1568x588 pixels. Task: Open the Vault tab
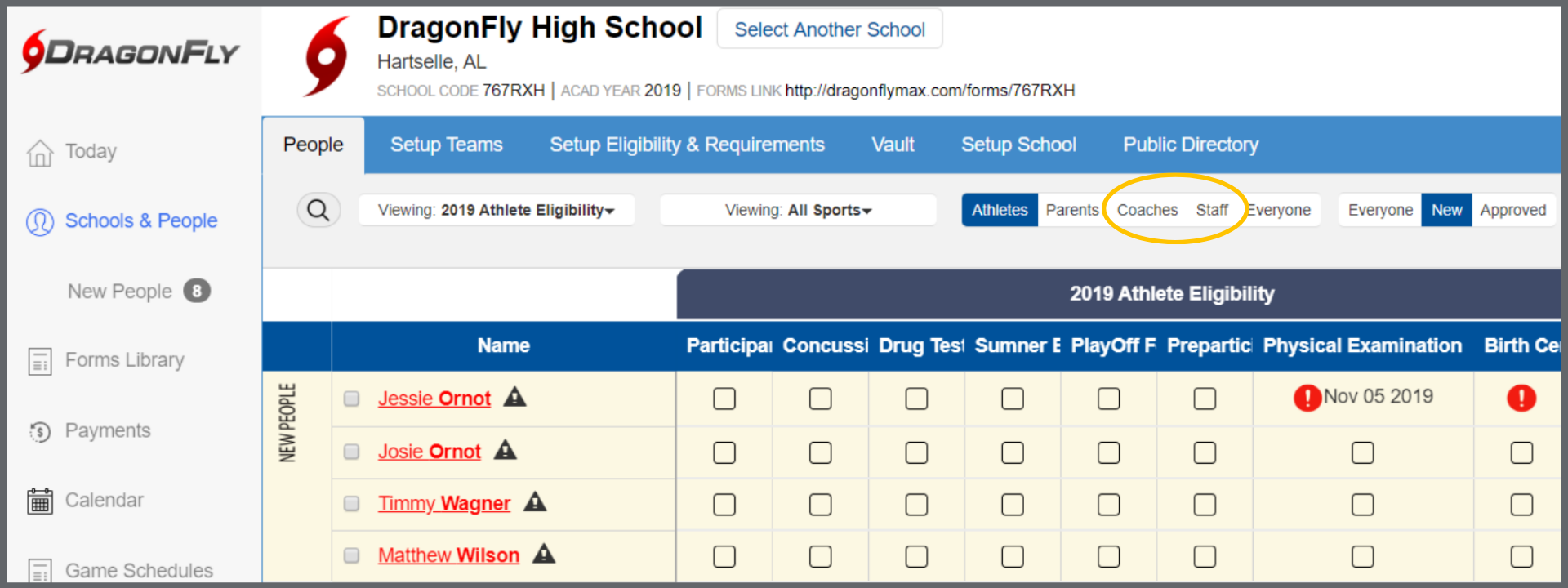(893, 145)
